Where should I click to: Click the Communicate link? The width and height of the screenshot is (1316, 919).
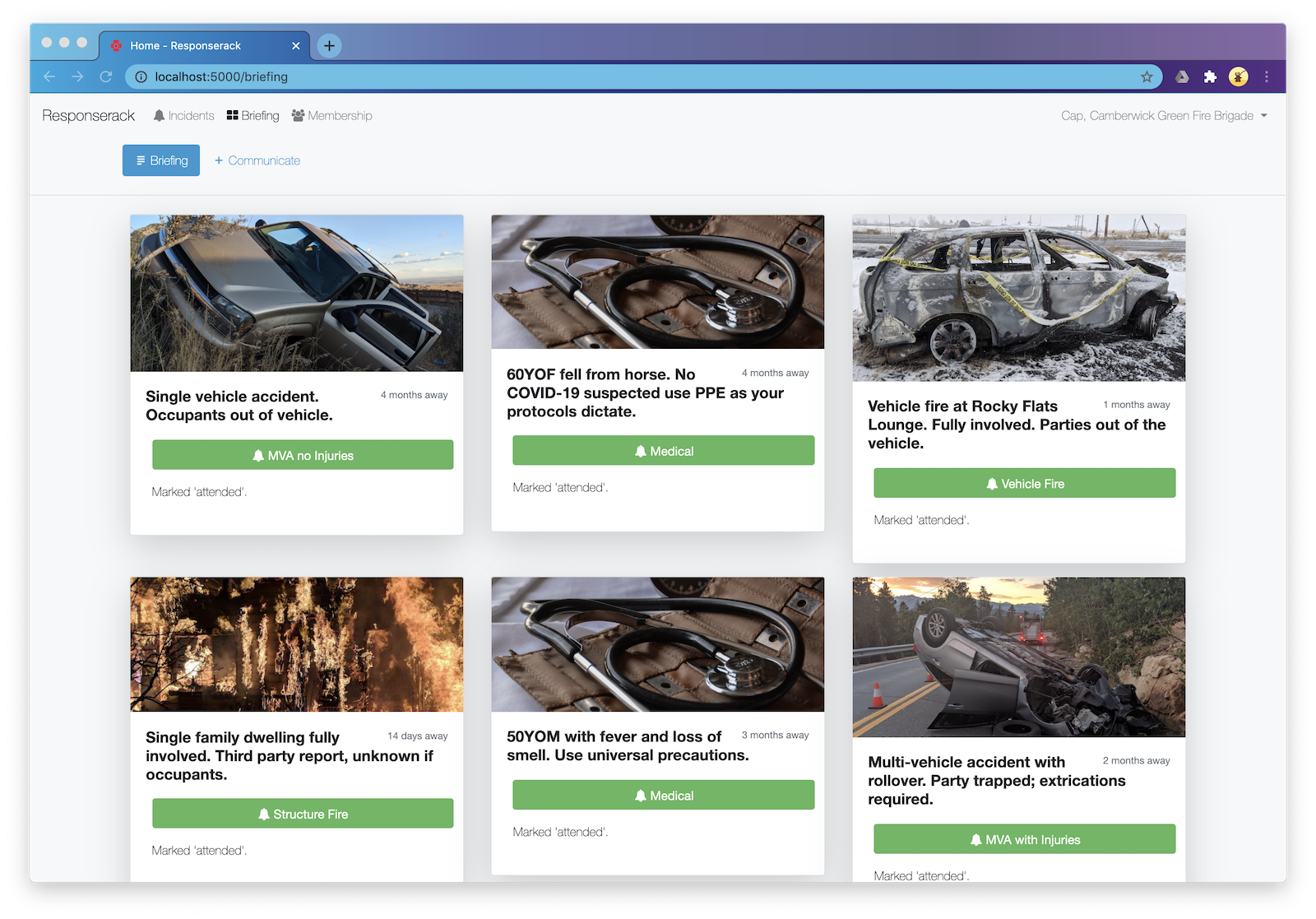coord(257,160)
